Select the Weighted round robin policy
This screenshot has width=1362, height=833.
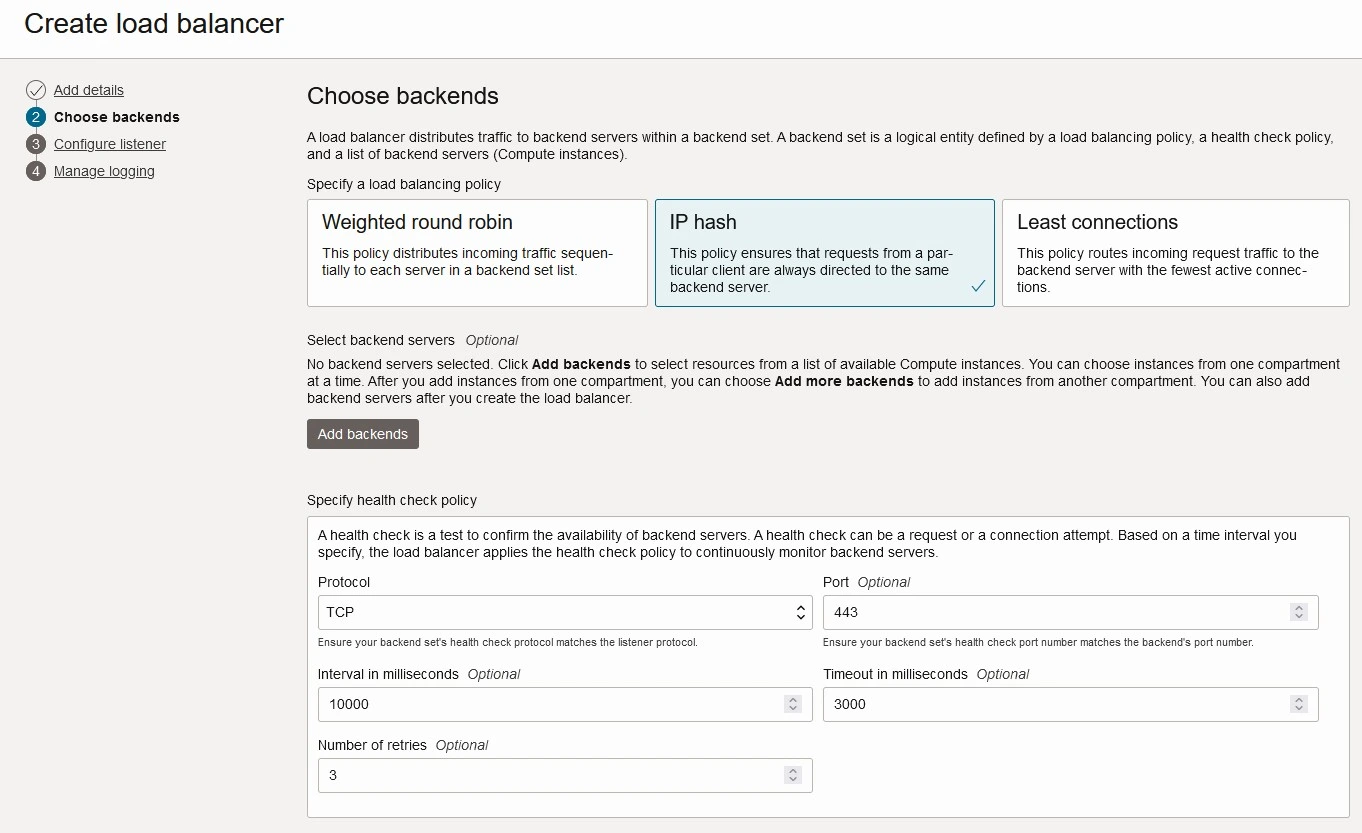click(x=477, y=253)
